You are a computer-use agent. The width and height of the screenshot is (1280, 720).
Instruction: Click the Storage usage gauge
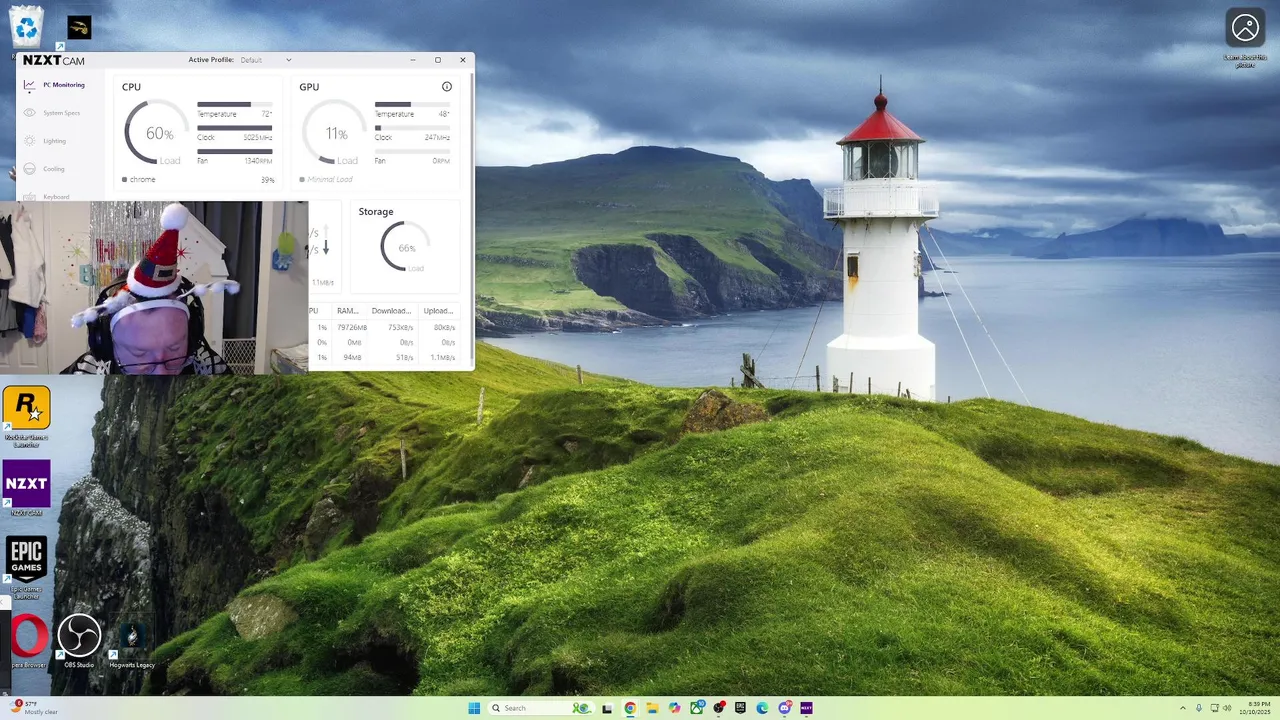coord(405,247)
